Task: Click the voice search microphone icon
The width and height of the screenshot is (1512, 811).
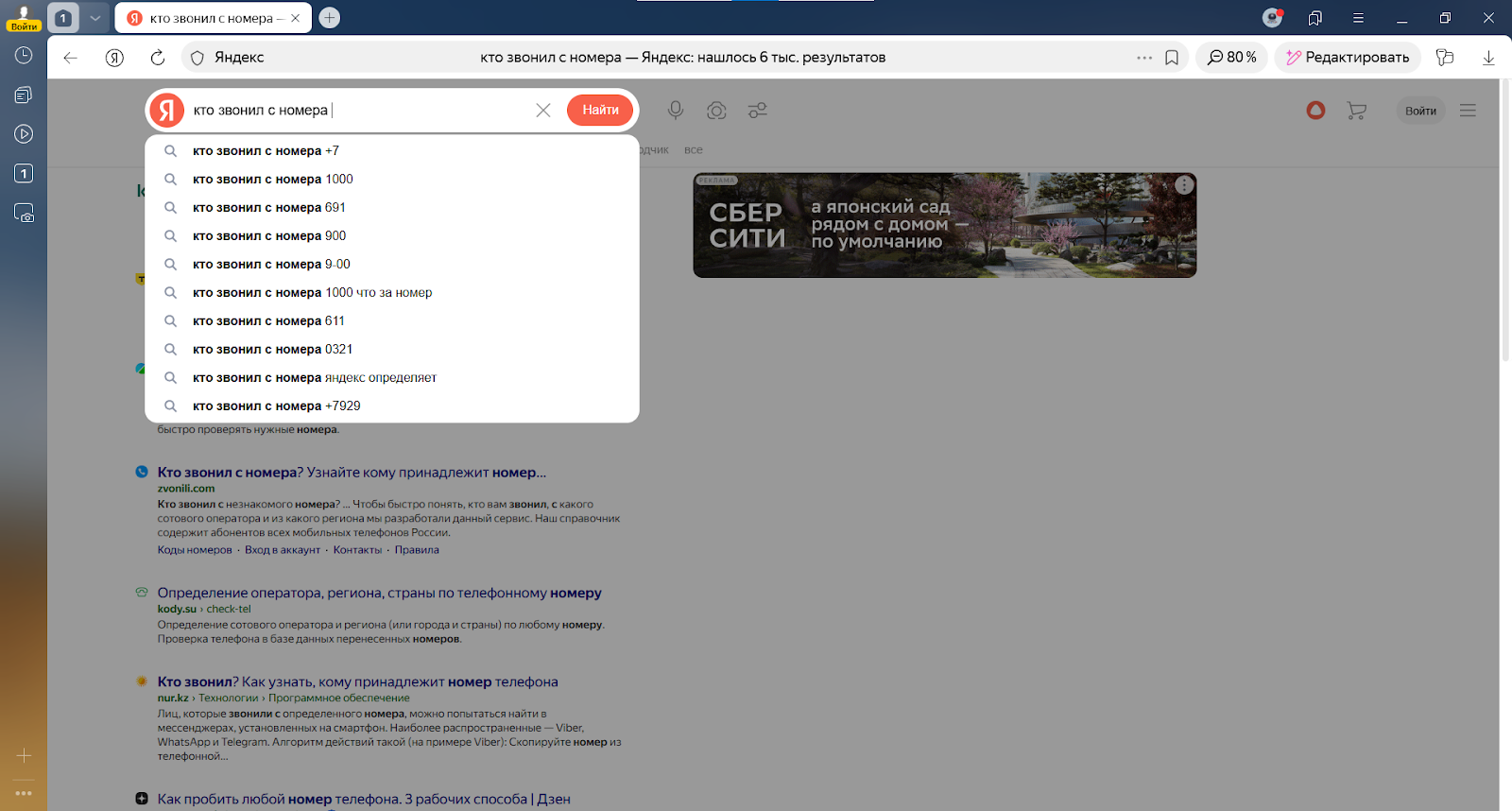Action: click(x=675, y=111)
